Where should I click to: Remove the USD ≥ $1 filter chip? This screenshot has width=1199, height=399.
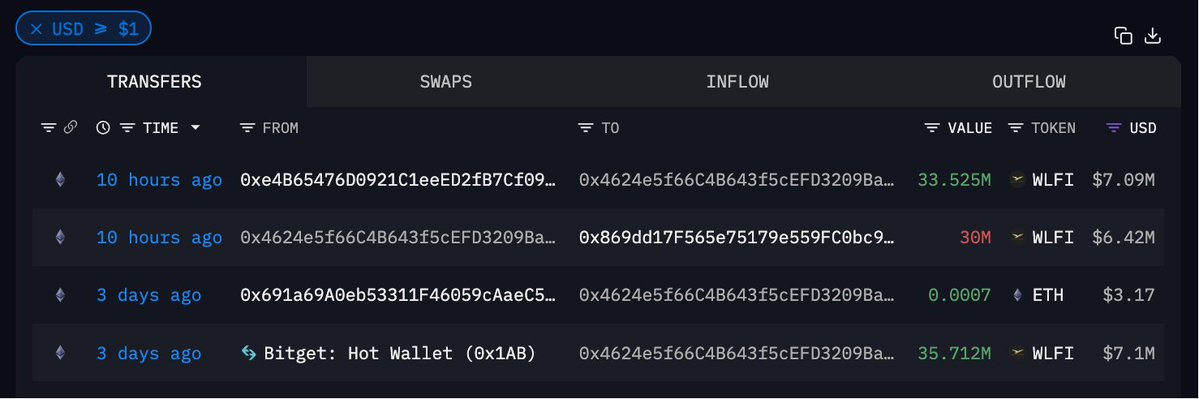[36, 29]
